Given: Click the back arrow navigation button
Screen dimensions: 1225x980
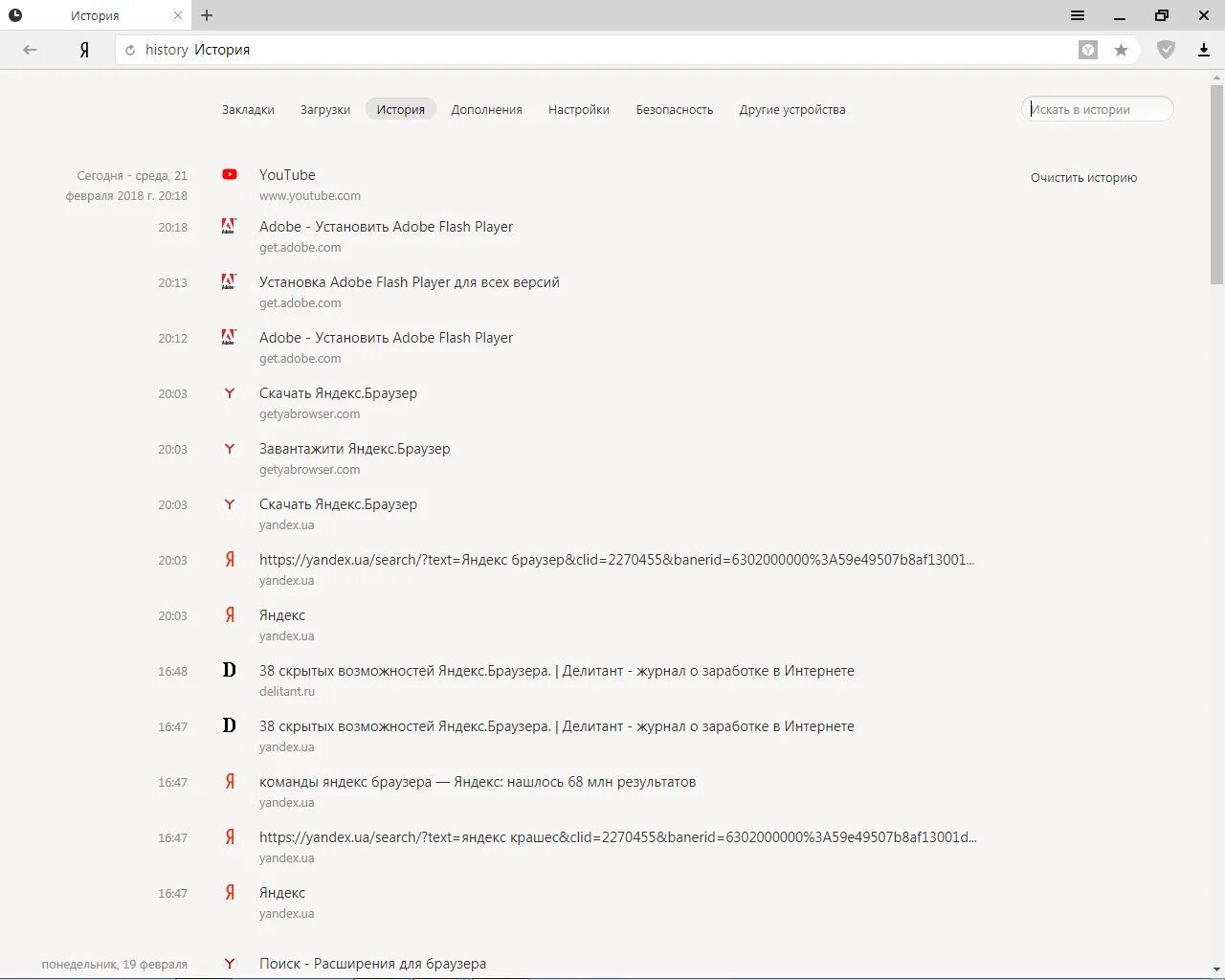Looking at the screenshot, I should click(30, 50).
